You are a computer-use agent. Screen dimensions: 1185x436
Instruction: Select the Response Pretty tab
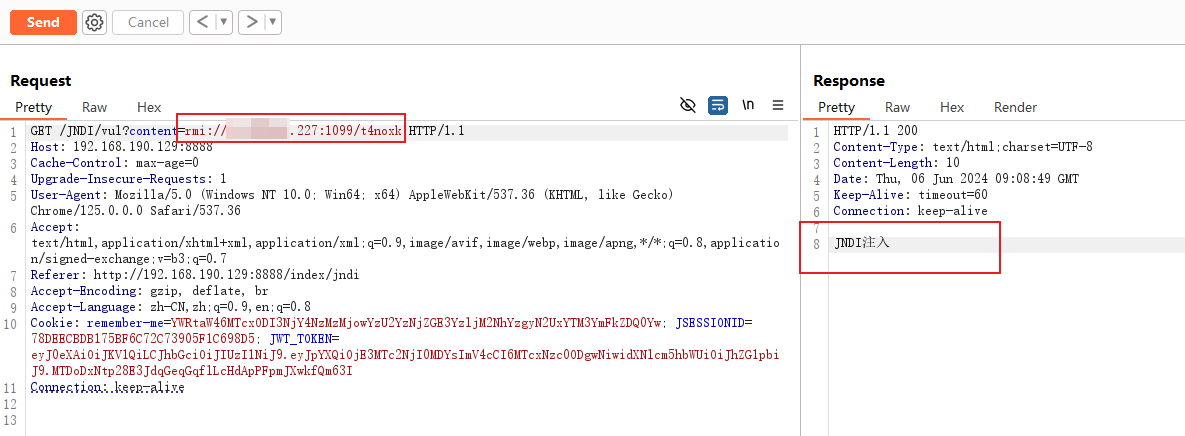point(837,107)
